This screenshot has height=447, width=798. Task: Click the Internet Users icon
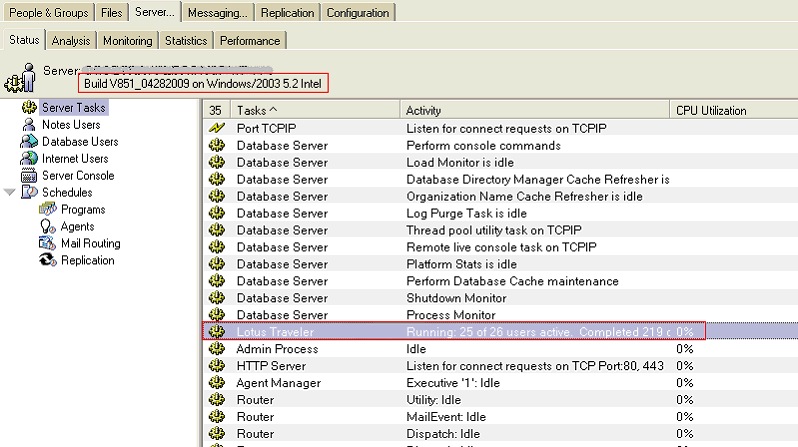coord(29,159)
